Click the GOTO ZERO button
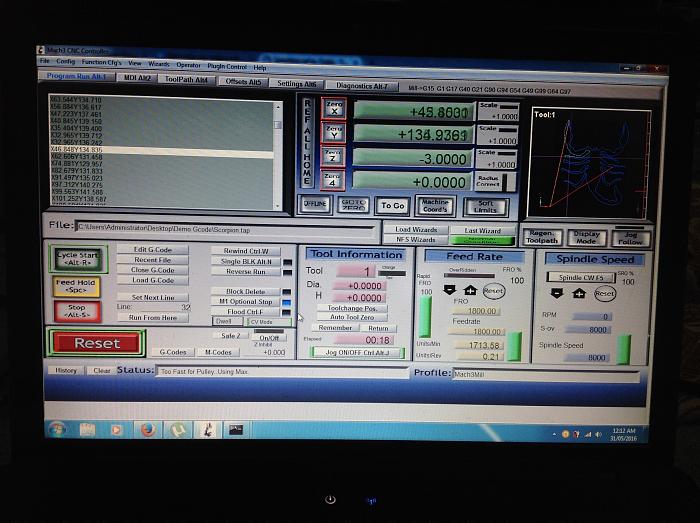This screenshot has width=700, height=523. (x=354, y=205)
